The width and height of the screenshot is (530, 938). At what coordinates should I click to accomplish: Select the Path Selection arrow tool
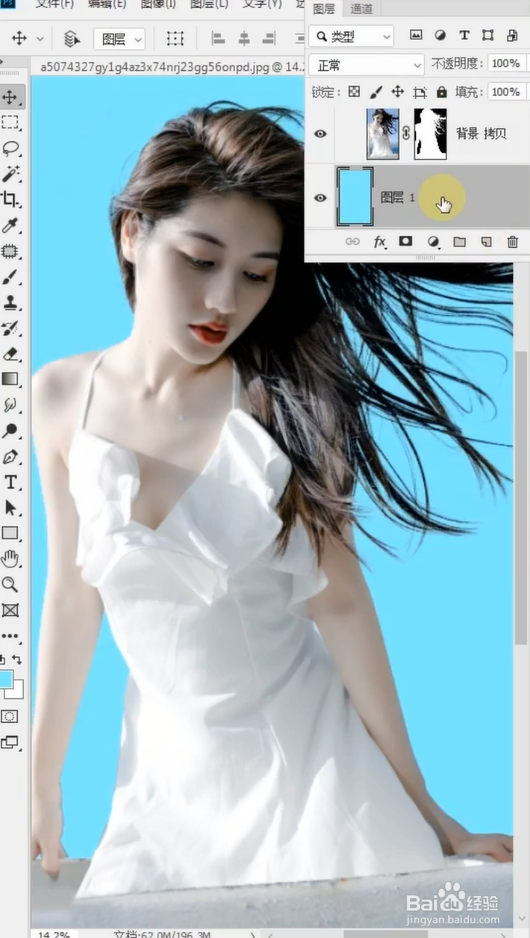point(10,508)
